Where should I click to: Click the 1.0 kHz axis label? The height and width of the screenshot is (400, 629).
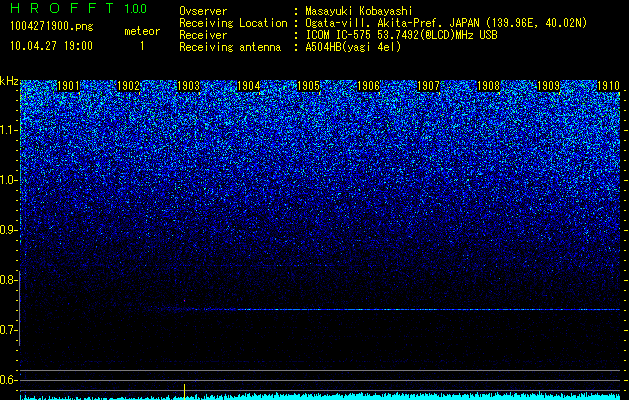(9, 180)
